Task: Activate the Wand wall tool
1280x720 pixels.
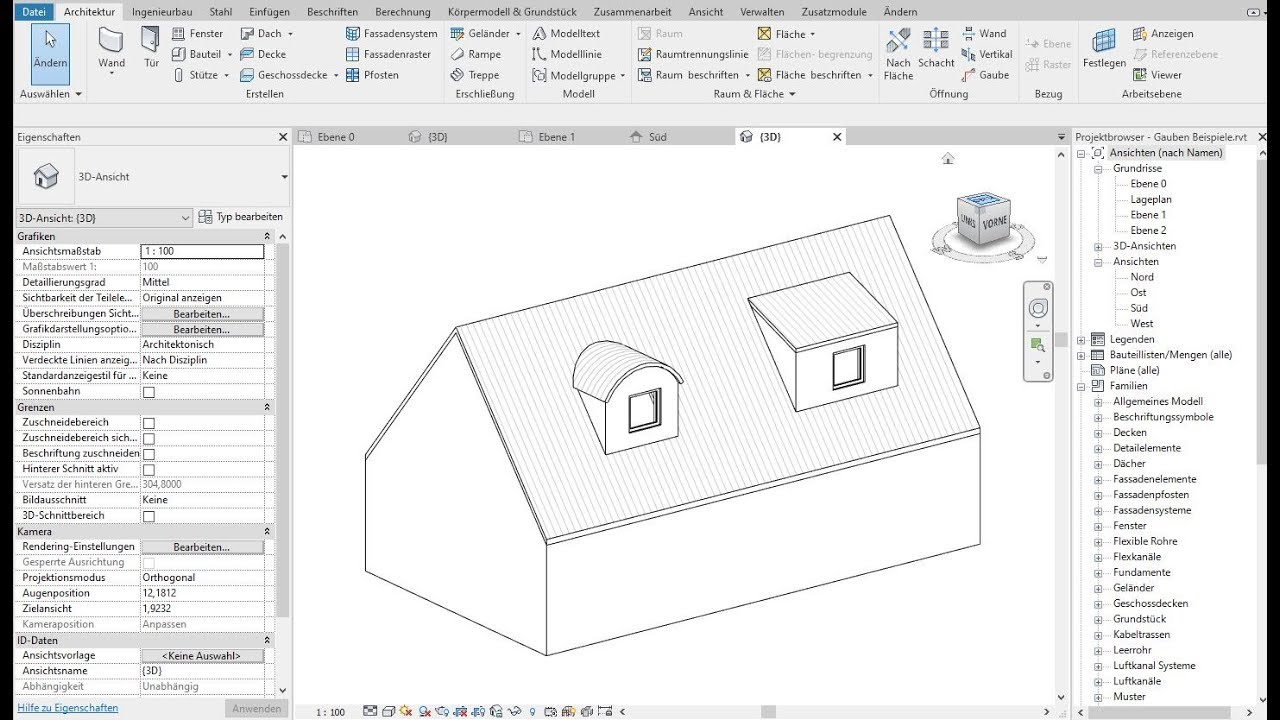Action: coord(112,50)
